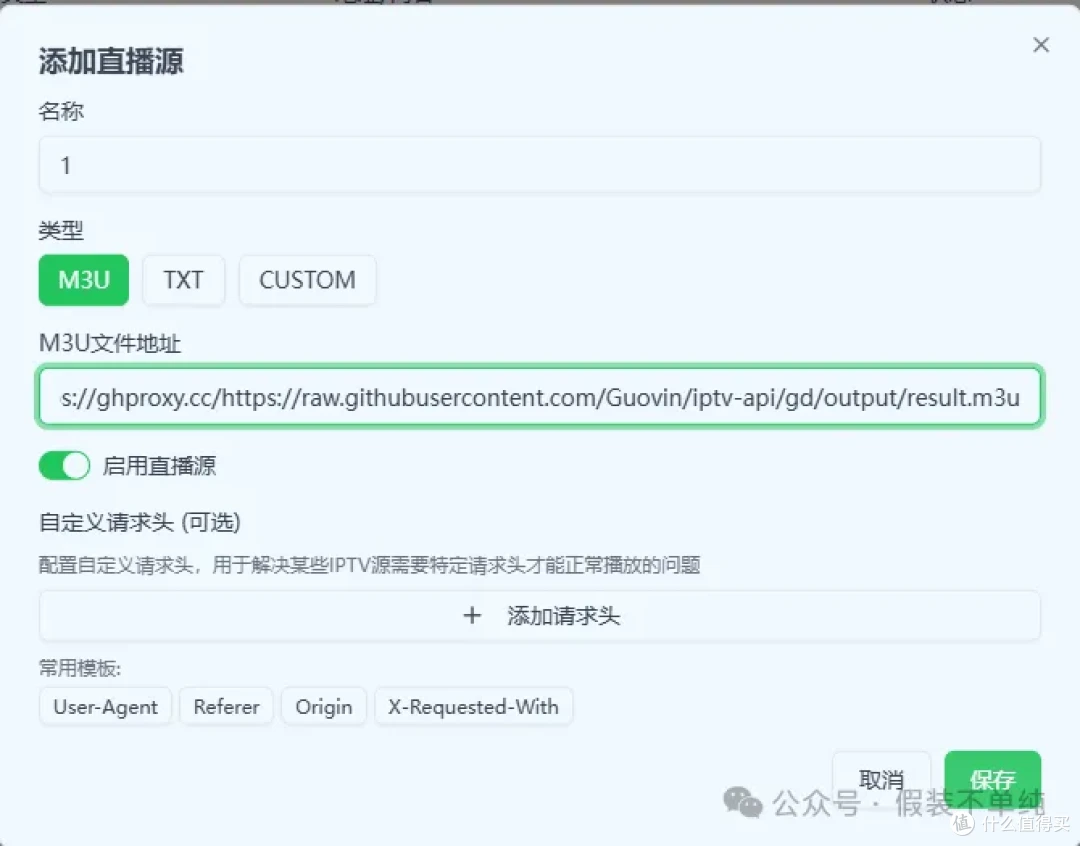Insert the Origin header template
The height and width of the screenshot is (846, 1080).
(x=324, y=707)
